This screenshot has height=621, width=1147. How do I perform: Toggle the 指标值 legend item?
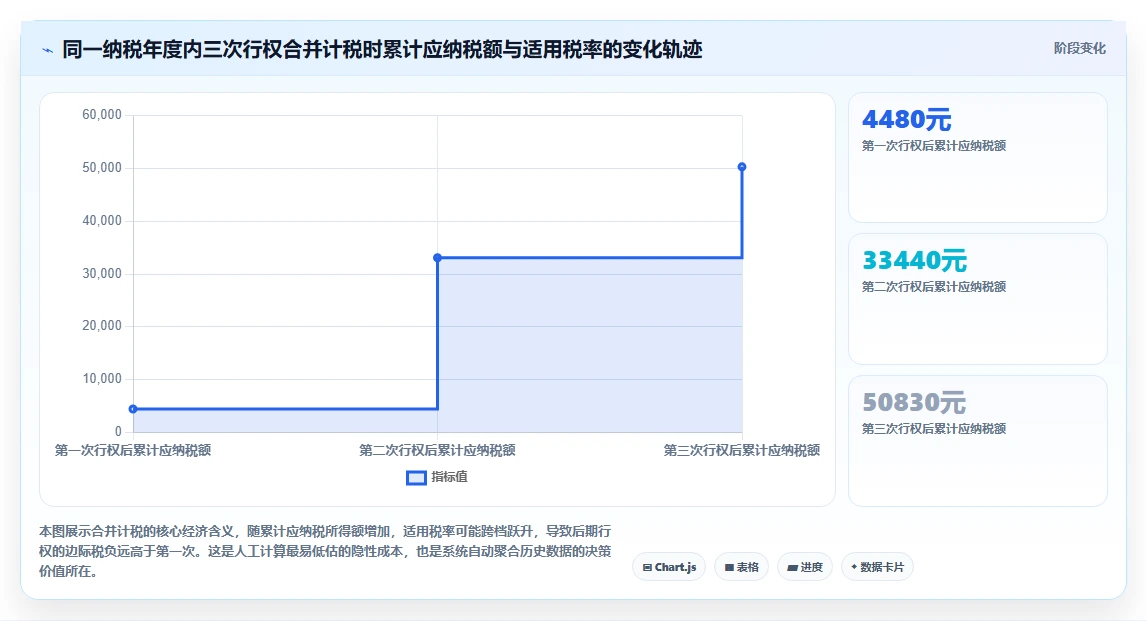pos(437,477)
